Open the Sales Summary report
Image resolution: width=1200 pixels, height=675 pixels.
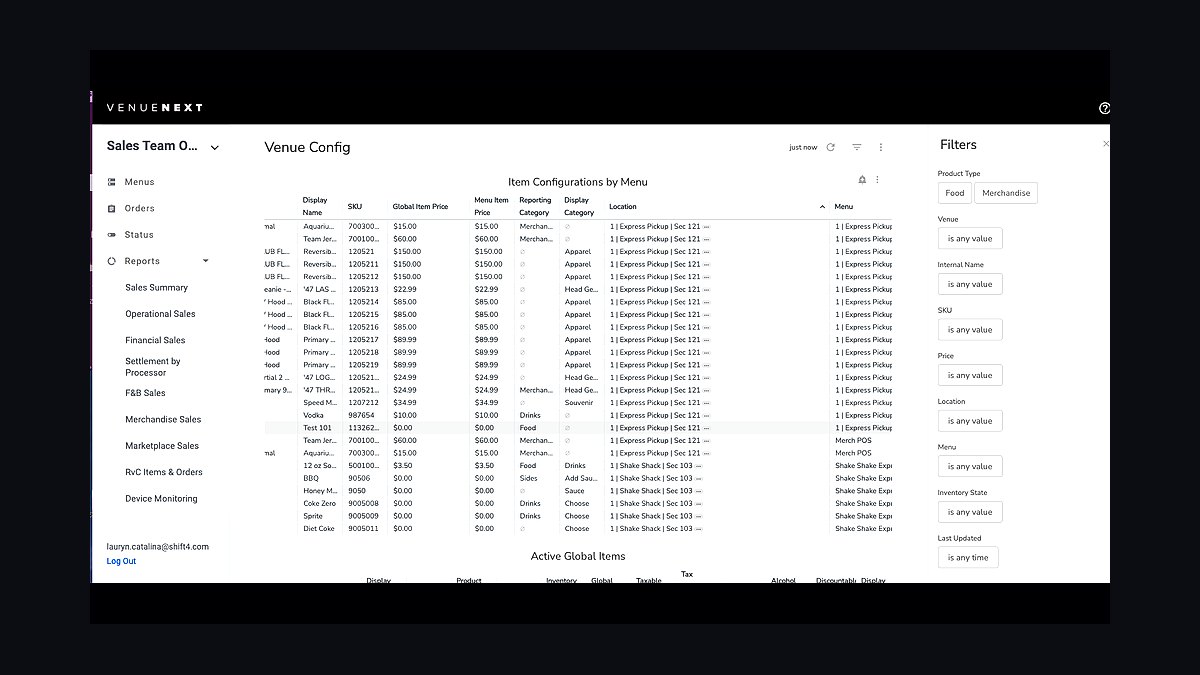[156, 288]
